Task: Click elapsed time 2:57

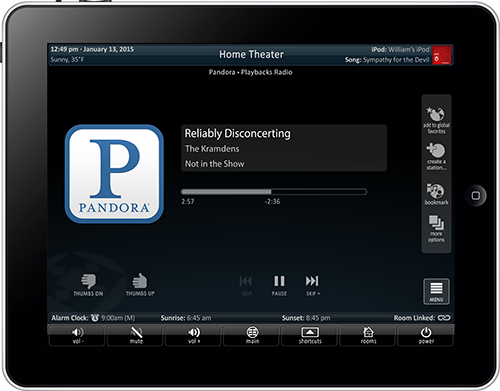Action: click(x=188, y=201)
